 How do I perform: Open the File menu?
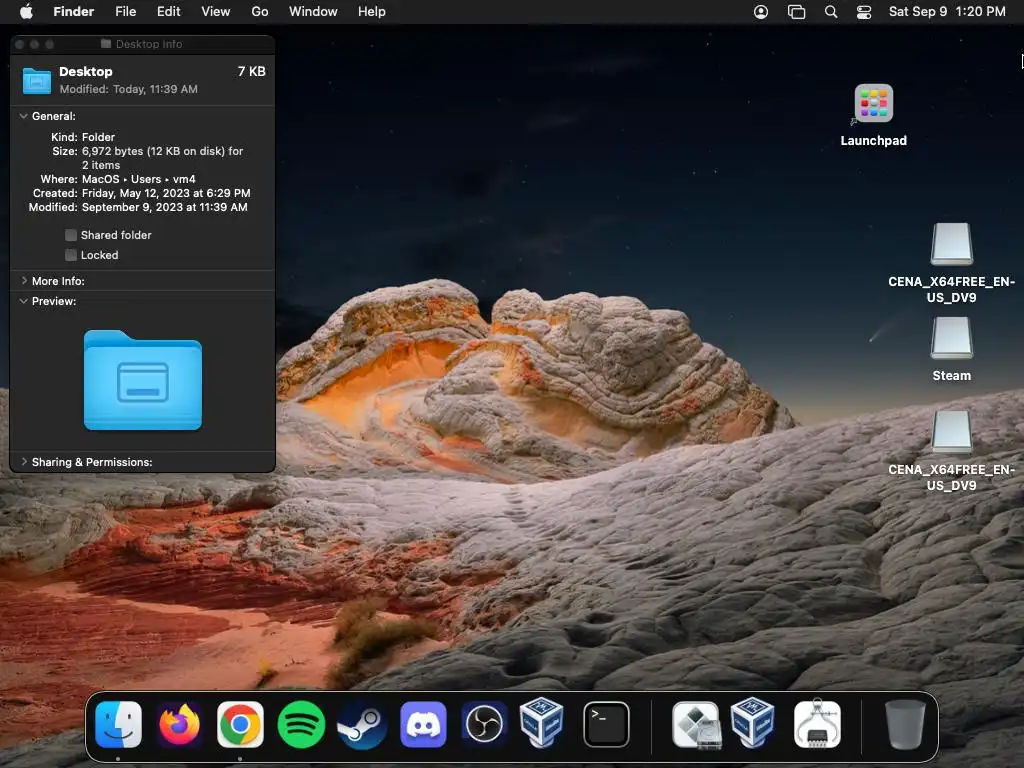pyautogui.click(x=125, y=12)
